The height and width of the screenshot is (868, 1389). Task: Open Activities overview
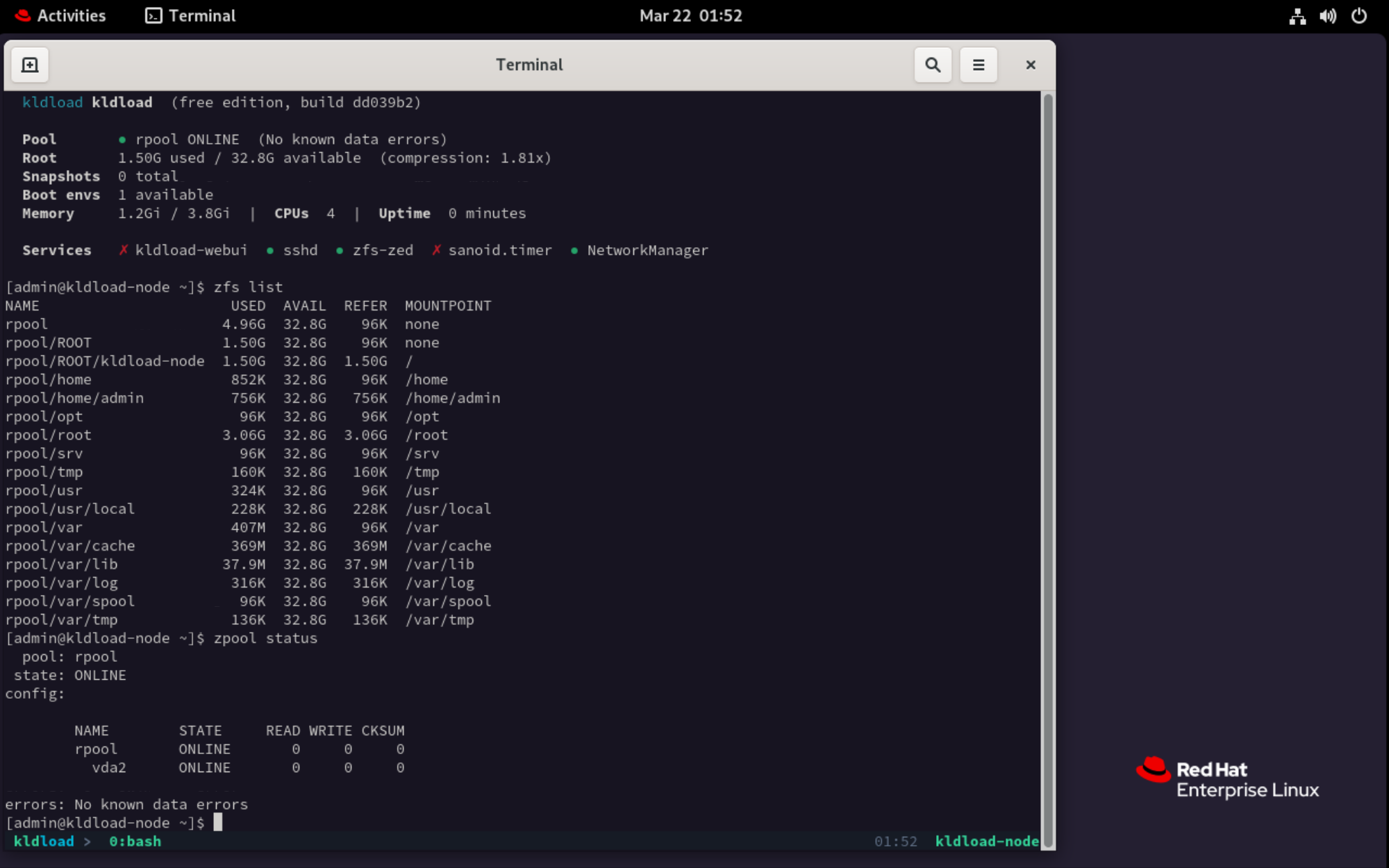point(69,15)
